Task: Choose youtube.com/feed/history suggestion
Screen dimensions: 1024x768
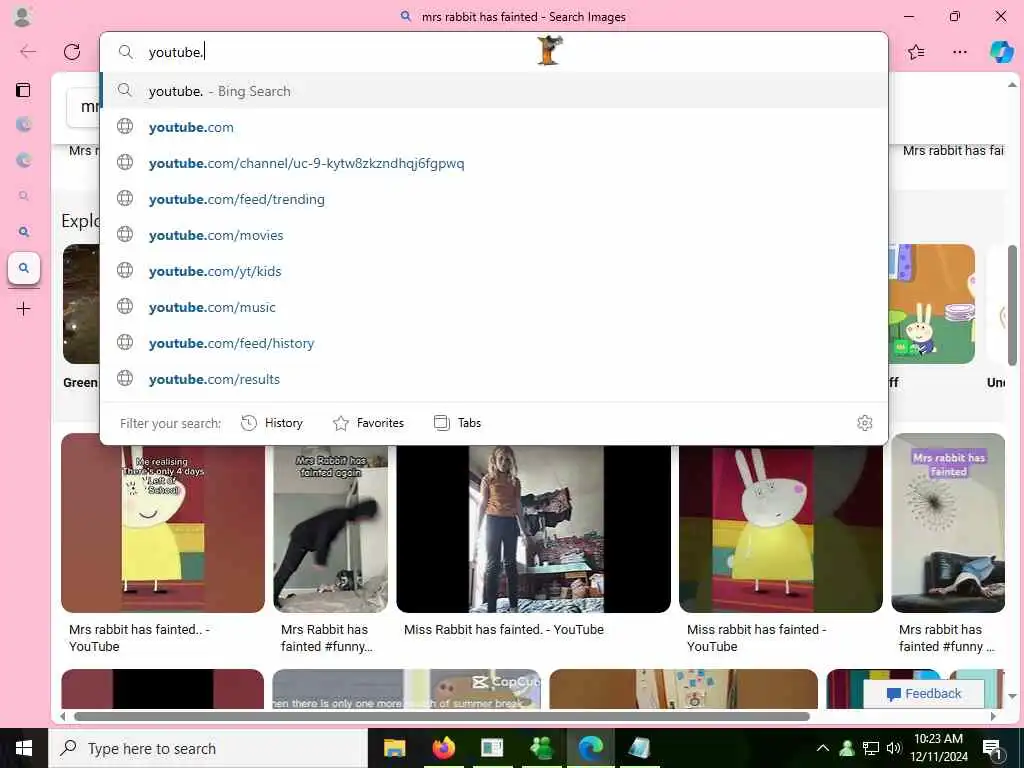Action: [x=494, y=343]
